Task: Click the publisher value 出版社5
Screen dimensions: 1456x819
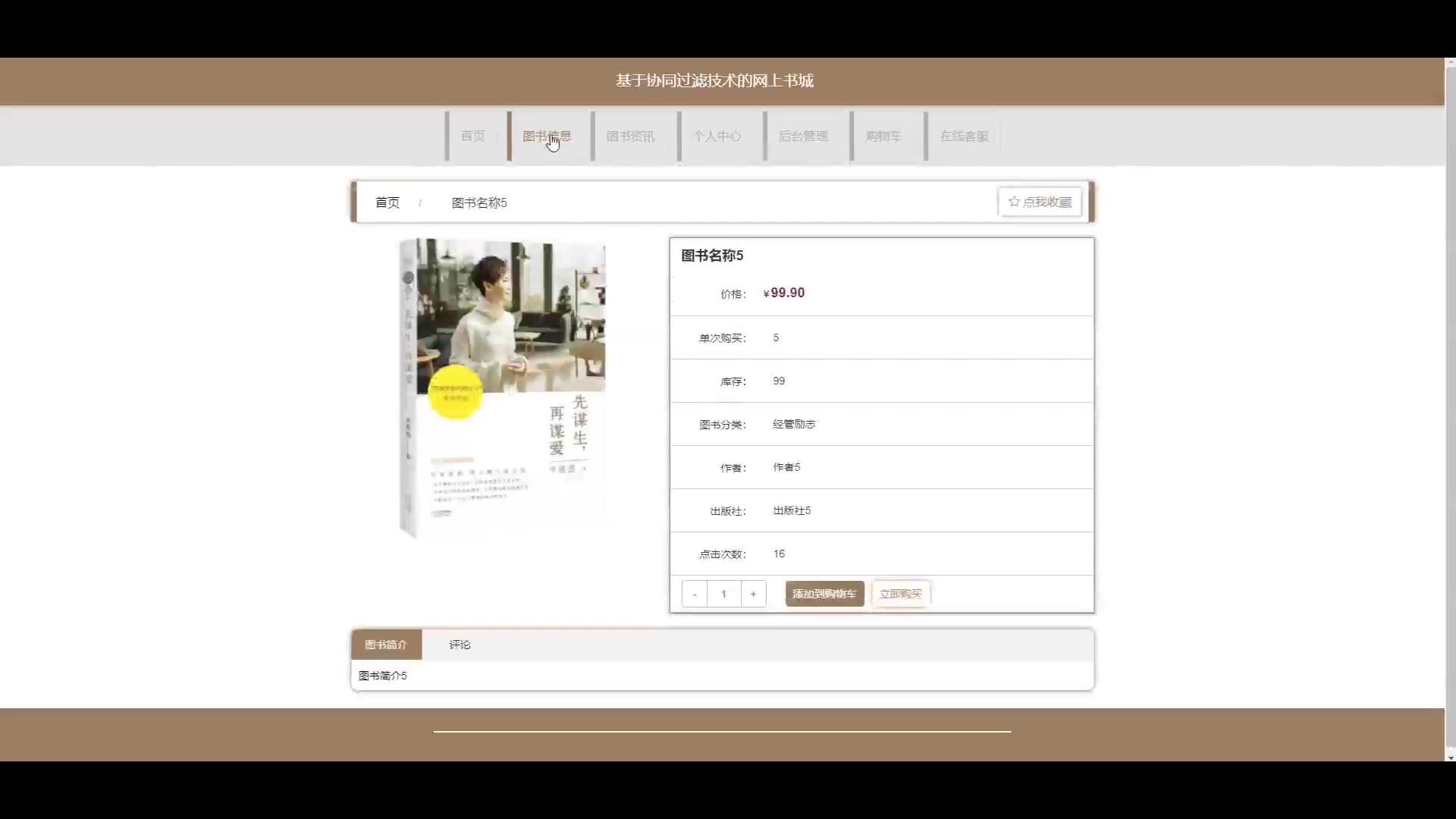Action: [792, 510]
